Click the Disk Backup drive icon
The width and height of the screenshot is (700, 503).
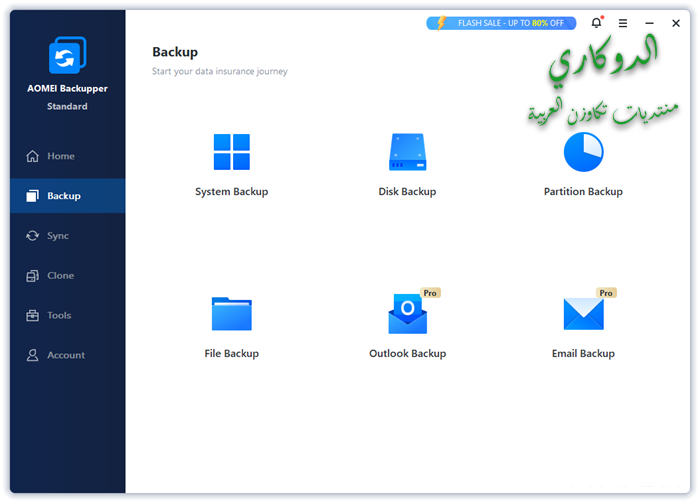pyautogui.click(x=408, y=152)
